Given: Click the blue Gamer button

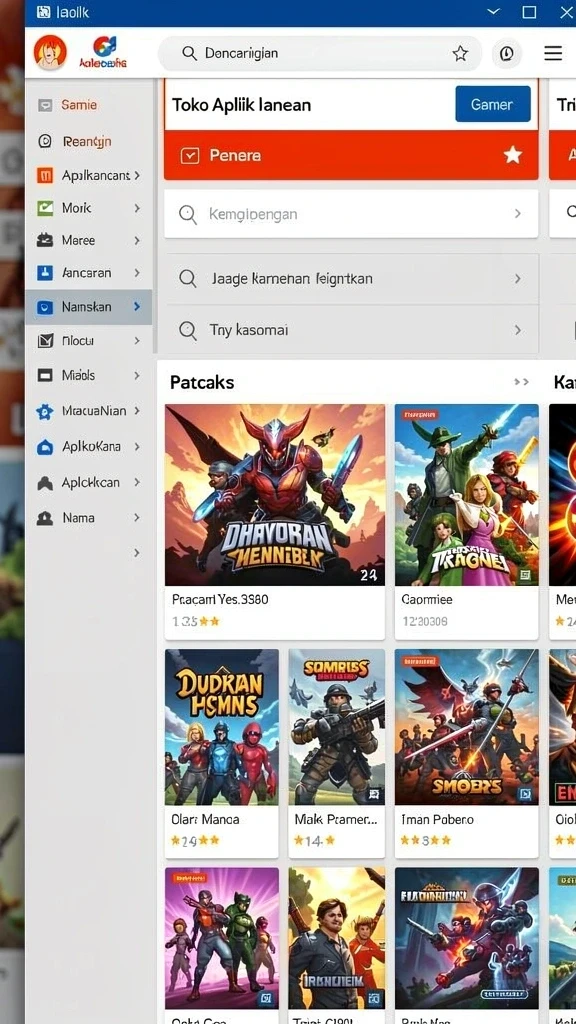Looking at the screenshot, I should pos(493,104).
